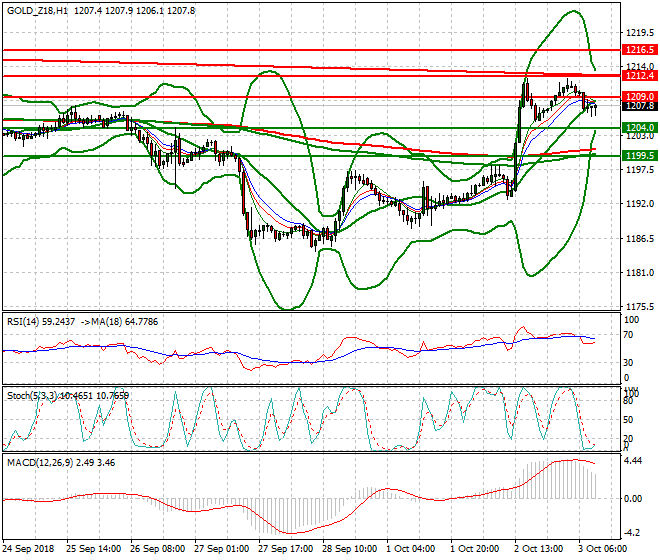The height and width of the screenshot is (560, 660).
Task: Select the 1216.5 red price label
Action: point(639,50)
